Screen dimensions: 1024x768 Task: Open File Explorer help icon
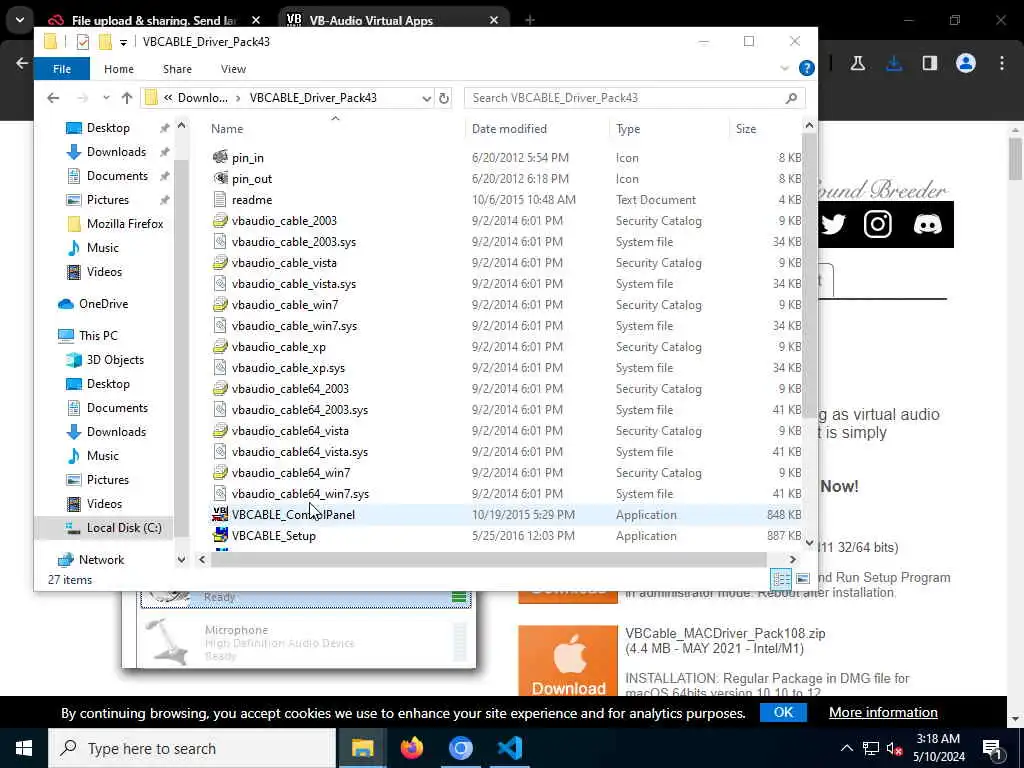pos(807,68)
